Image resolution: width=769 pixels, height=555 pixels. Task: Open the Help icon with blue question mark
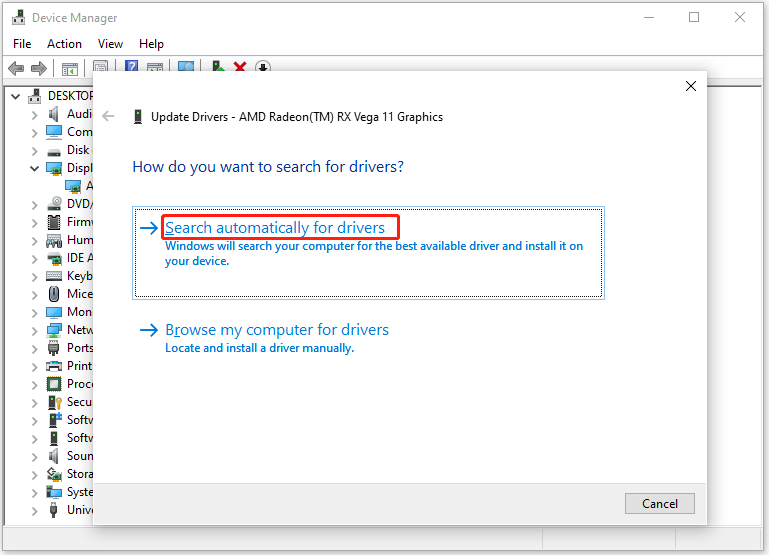point(131,66)
